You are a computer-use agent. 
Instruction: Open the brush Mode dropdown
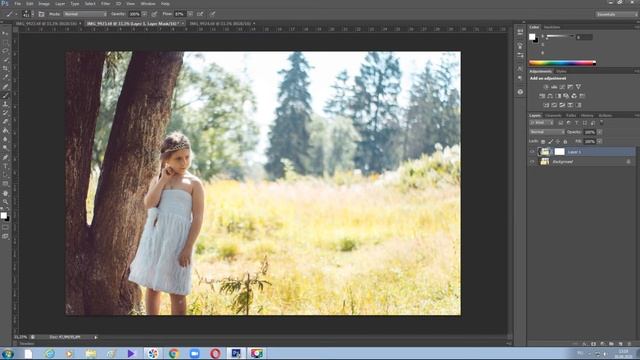click(85, 14)
